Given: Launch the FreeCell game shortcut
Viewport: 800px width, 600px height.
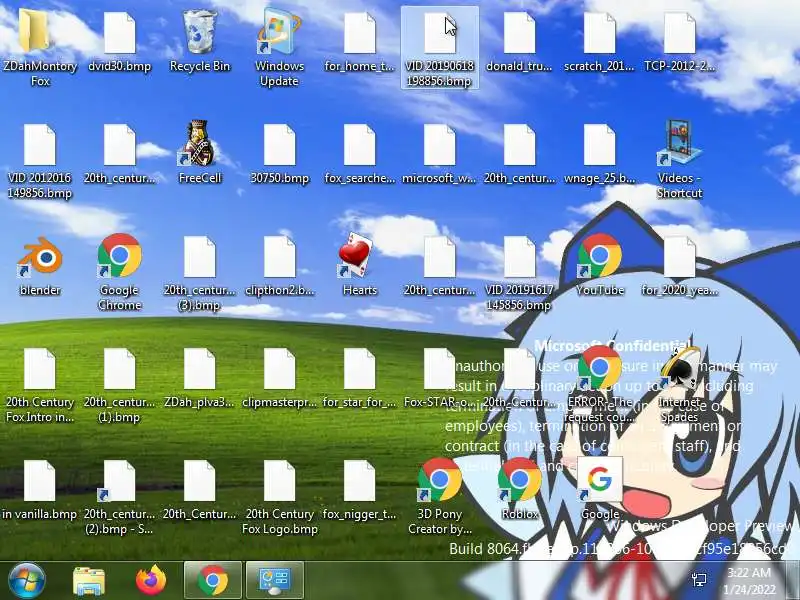Looking at the screenshot, I should click(199, 152).
